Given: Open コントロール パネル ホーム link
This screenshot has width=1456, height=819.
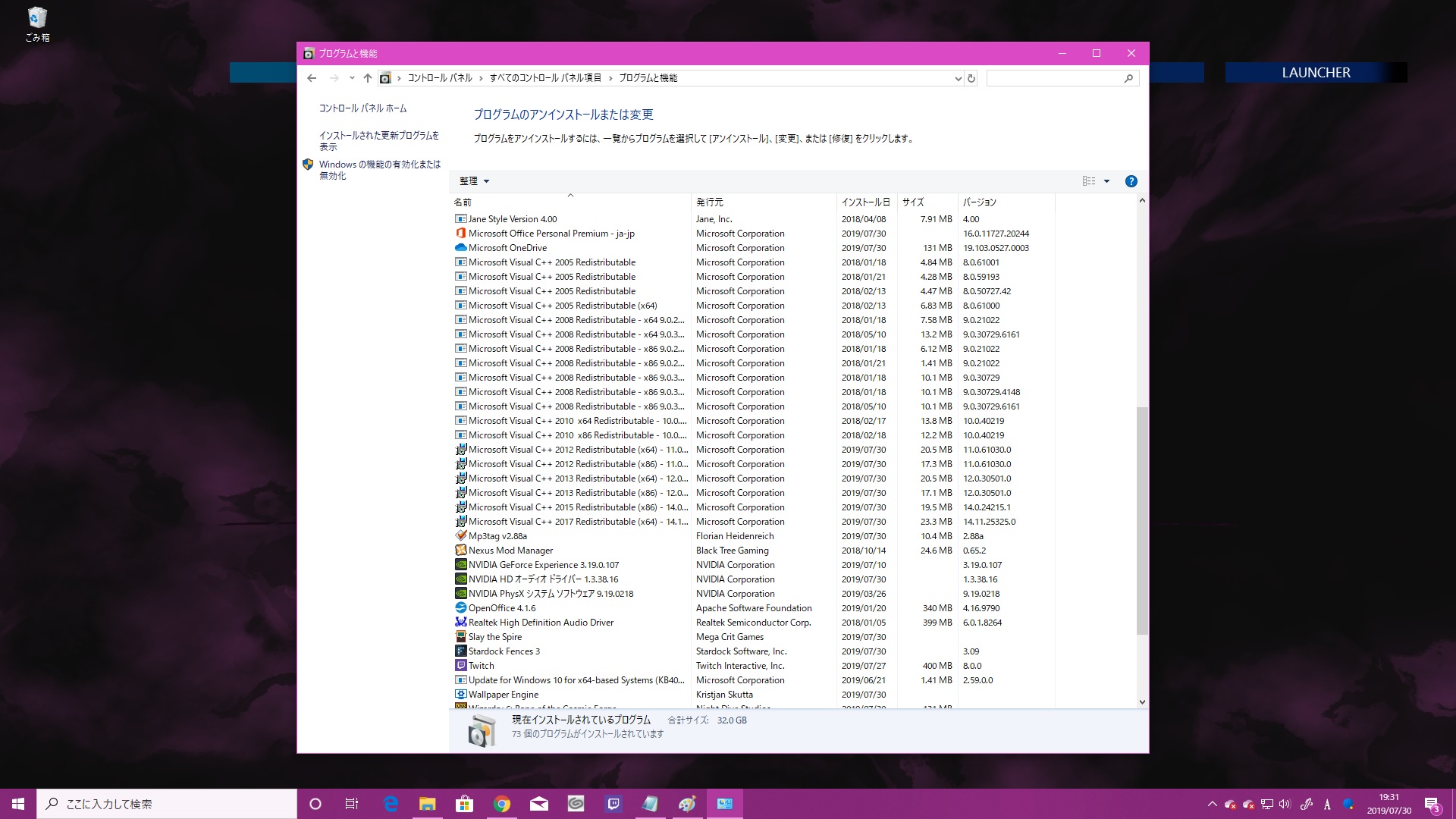Looking at the screenshot, I should [362, 108].
